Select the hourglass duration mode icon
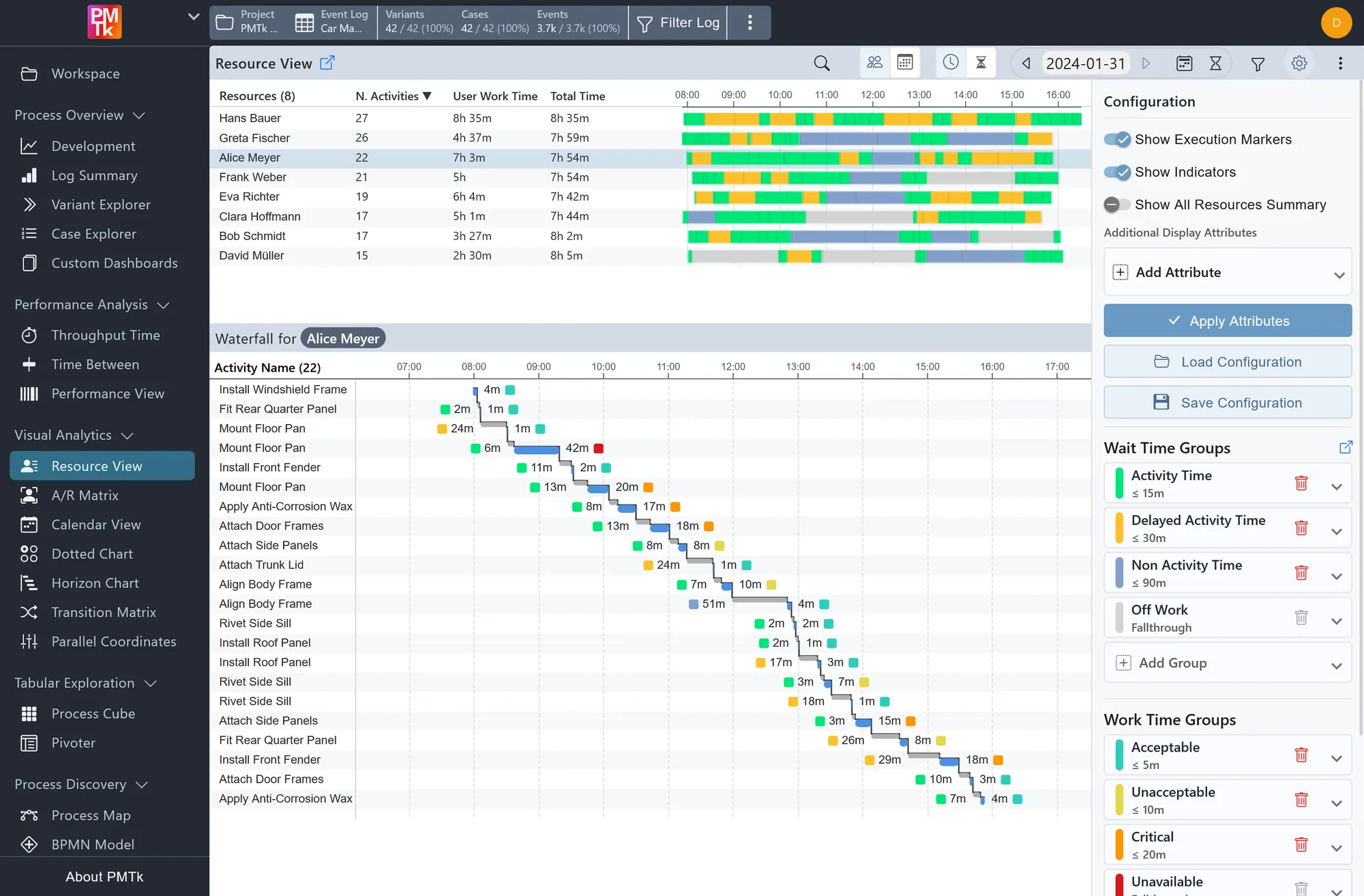 pos(981,63)
